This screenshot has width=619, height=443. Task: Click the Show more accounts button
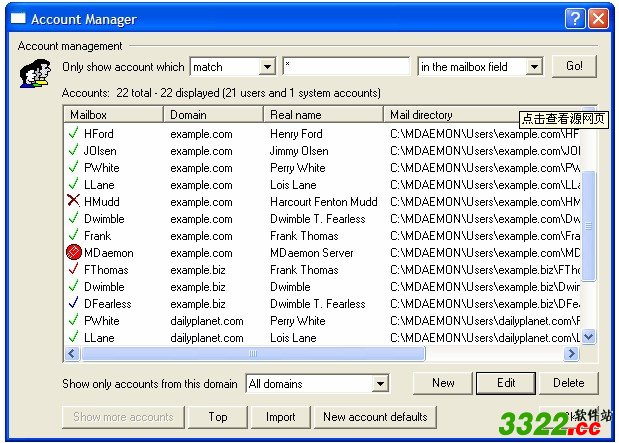coord(123,417)
